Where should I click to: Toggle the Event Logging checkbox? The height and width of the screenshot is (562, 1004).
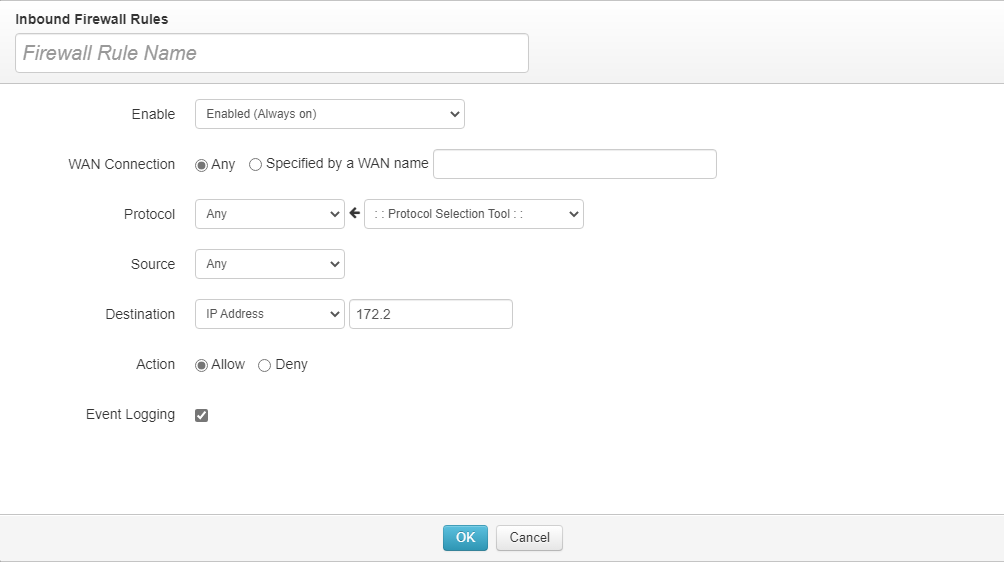(x=202, y=415)
